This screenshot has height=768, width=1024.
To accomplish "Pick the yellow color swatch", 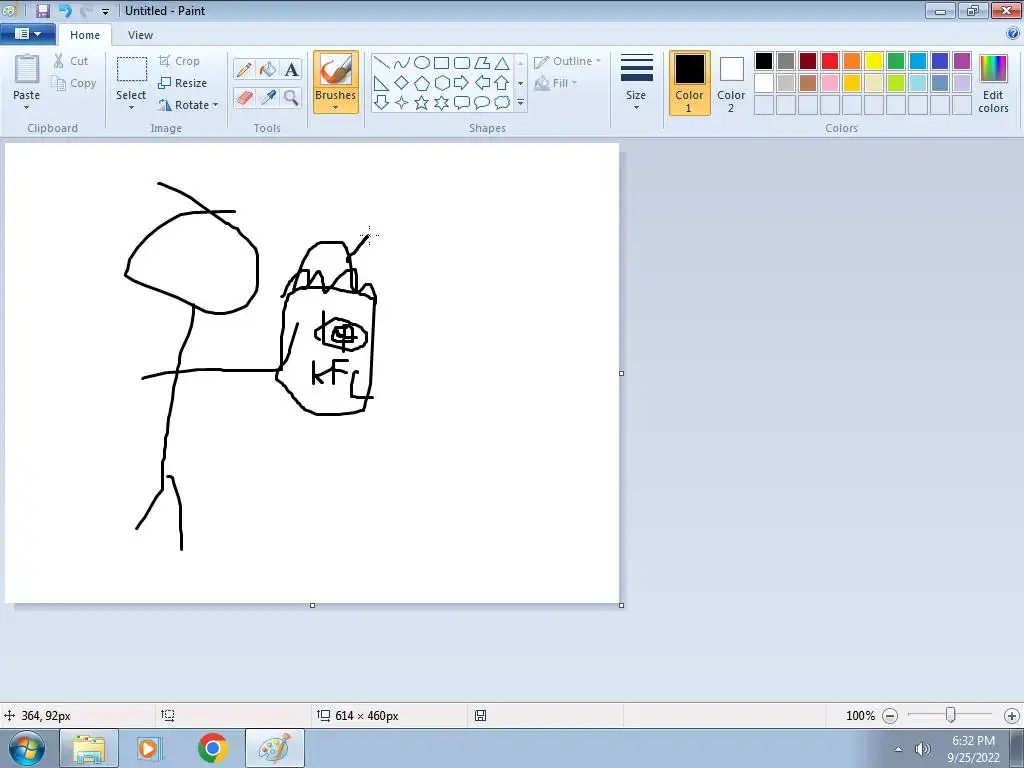I will (874, 61).
